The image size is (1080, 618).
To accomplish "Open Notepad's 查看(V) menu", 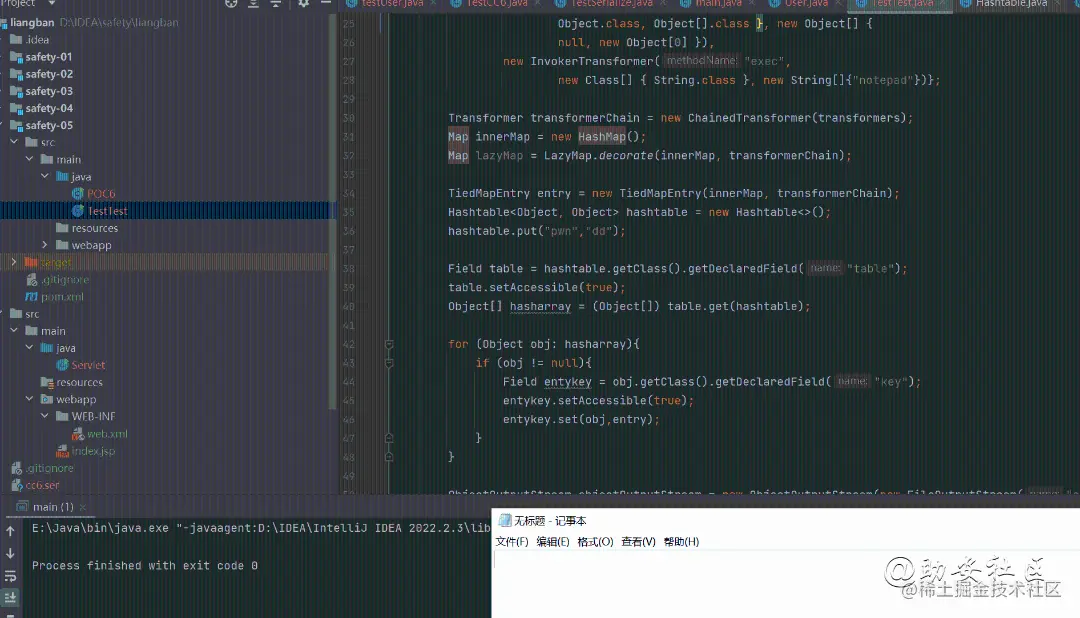I will (638, 542).
